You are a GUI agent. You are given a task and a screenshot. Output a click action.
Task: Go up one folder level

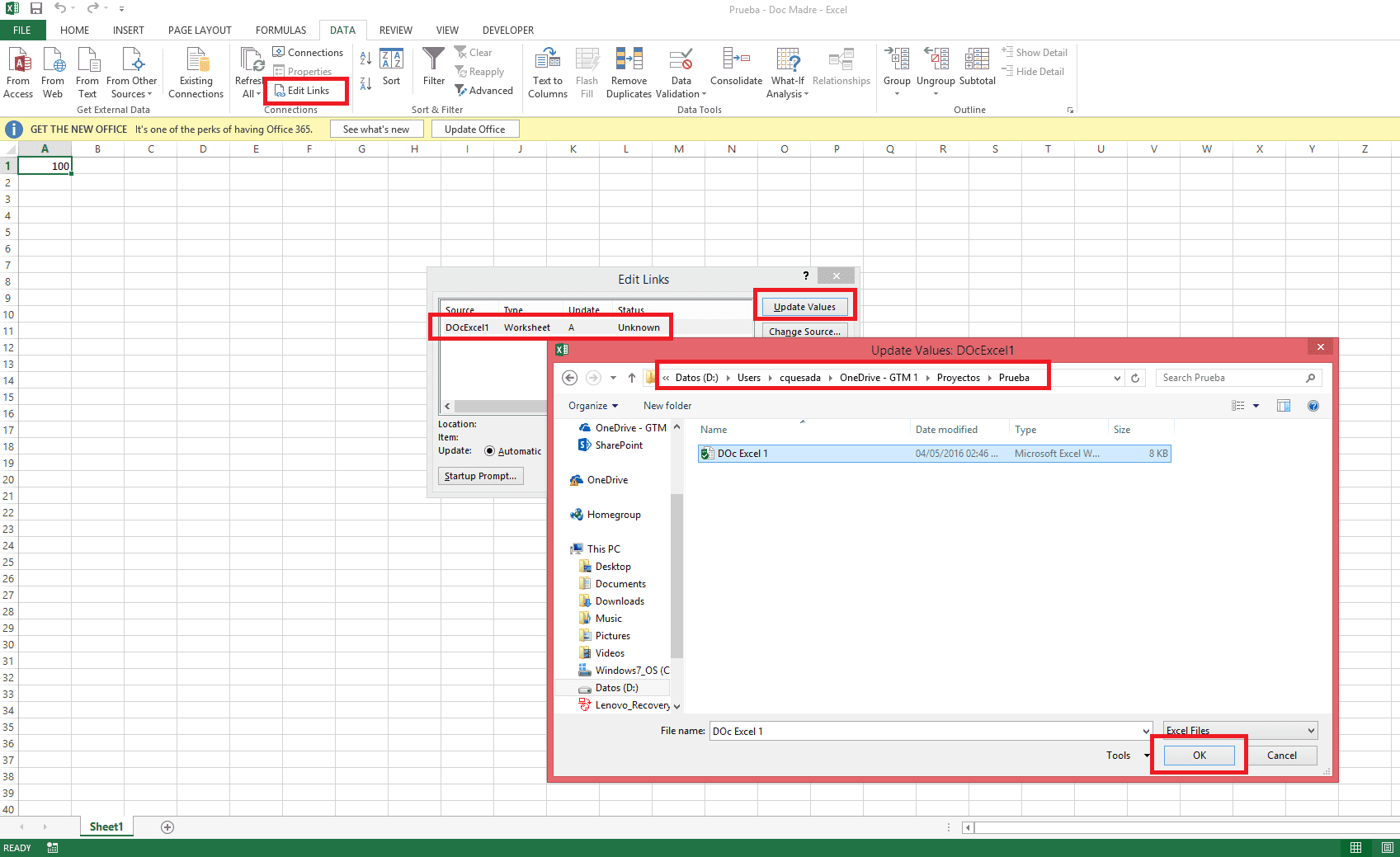point(631,378)
